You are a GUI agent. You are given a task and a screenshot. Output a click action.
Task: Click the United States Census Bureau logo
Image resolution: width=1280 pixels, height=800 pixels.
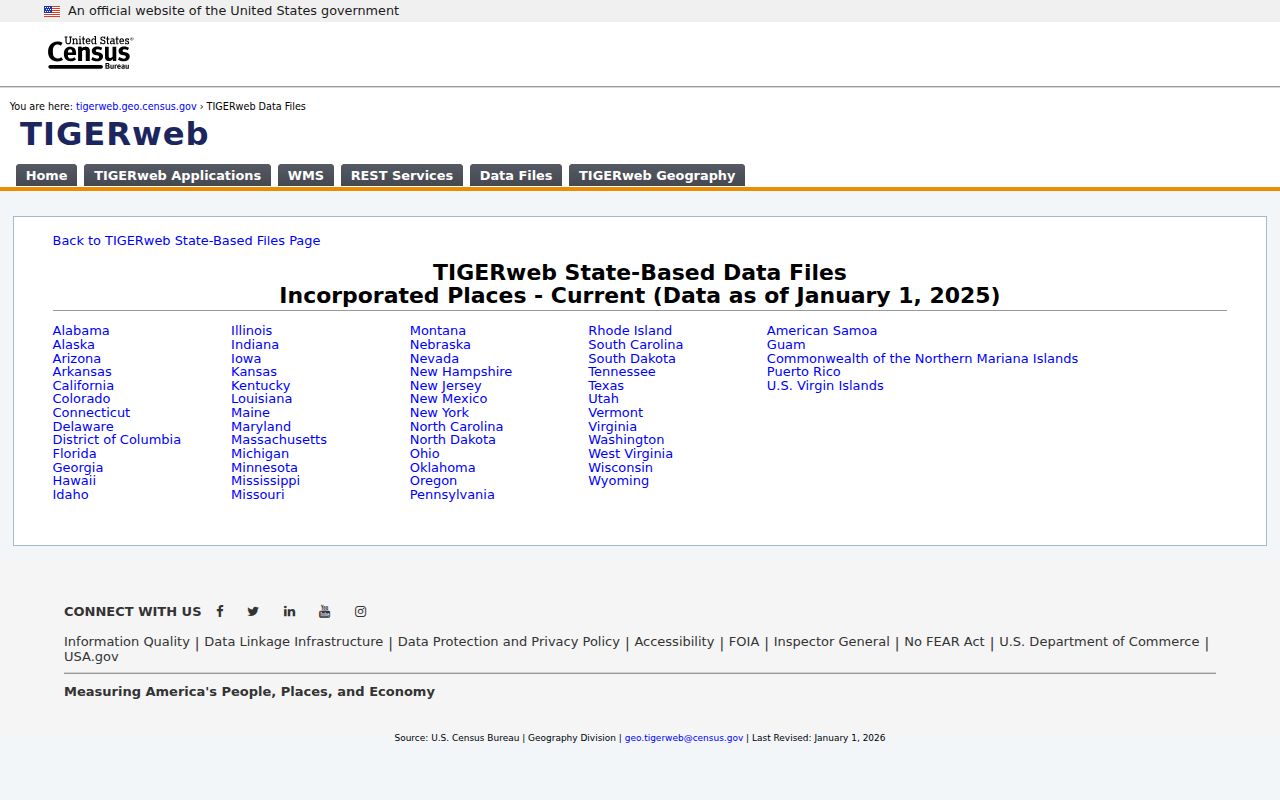pos(90,53)
